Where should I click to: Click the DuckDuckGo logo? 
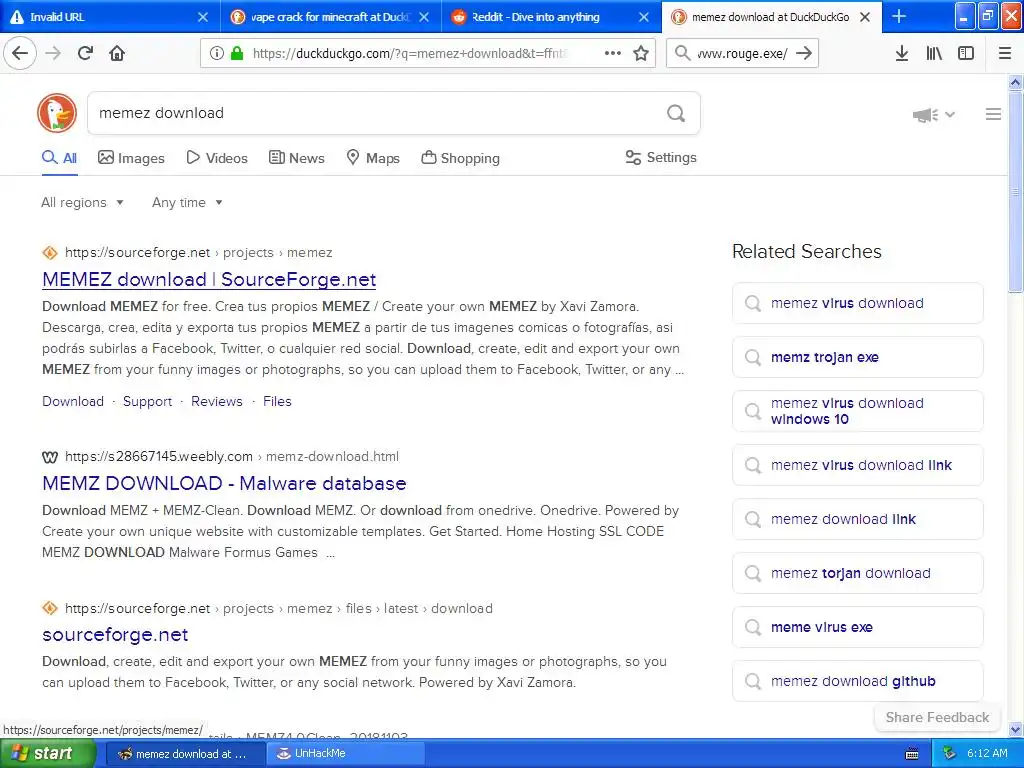pos(57,113)
